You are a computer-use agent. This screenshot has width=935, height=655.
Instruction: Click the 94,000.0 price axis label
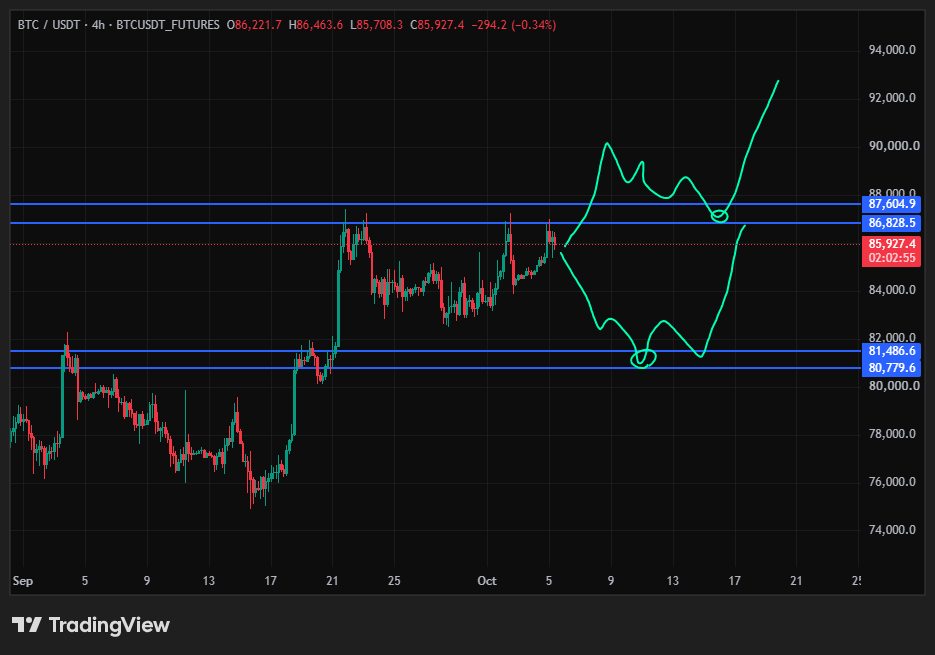coord(892,50)
